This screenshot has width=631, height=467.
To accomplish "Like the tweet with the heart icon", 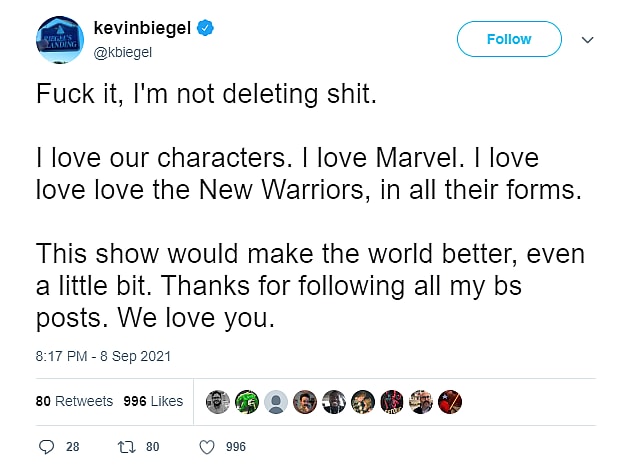I will [x=207, y=447].
